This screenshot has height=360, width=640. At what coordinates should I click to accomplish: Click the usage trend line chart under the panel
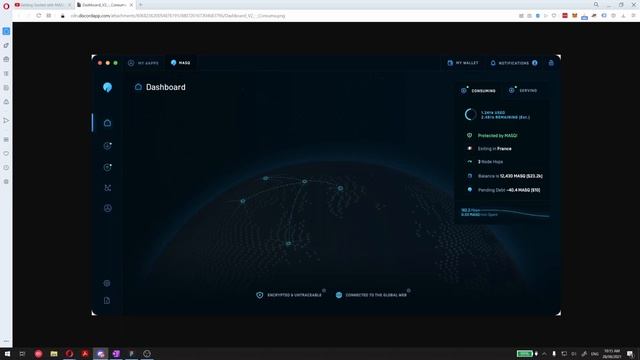pyautogui.click(x=505, y=213)
